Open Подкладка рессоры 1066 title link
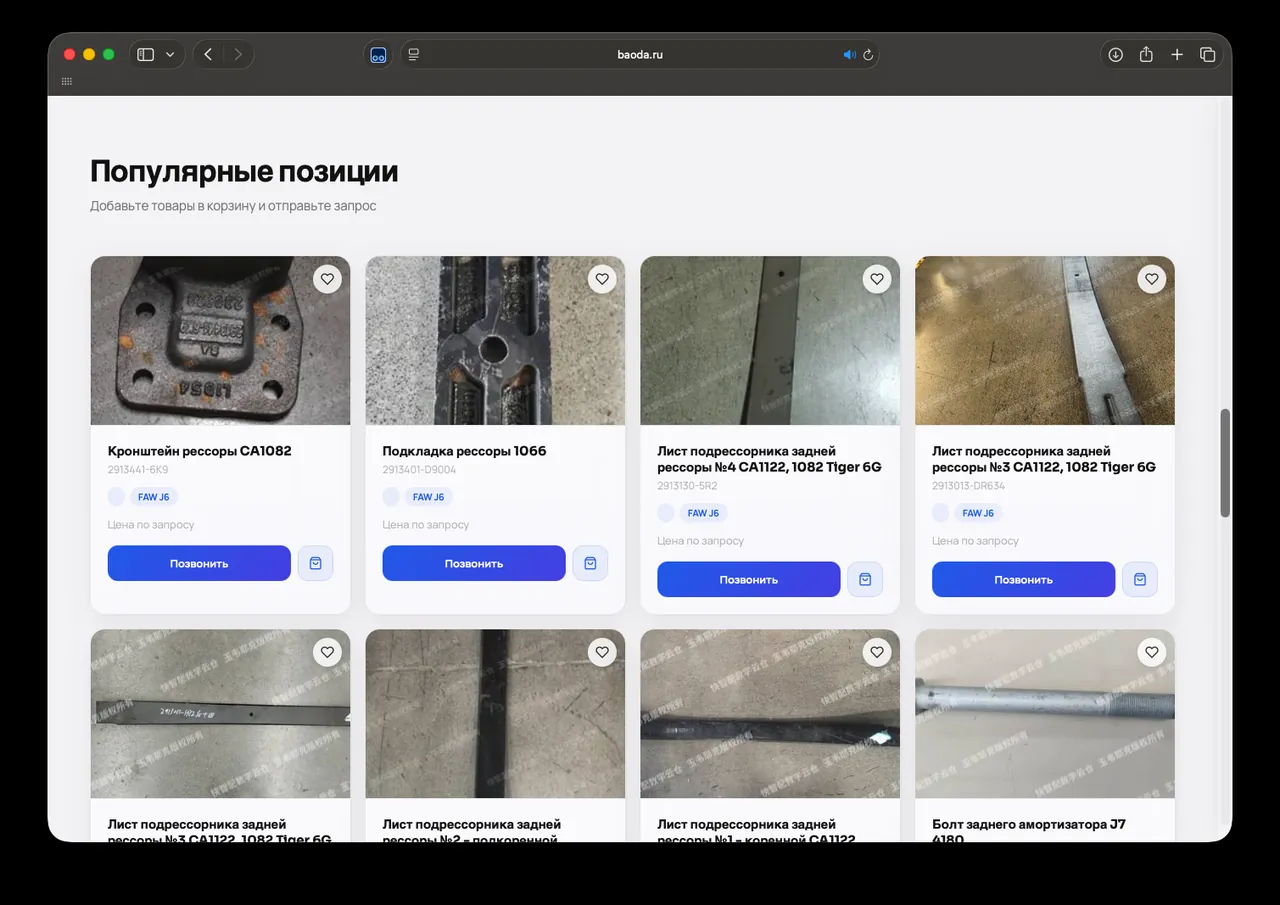 [x=465, y=451]
